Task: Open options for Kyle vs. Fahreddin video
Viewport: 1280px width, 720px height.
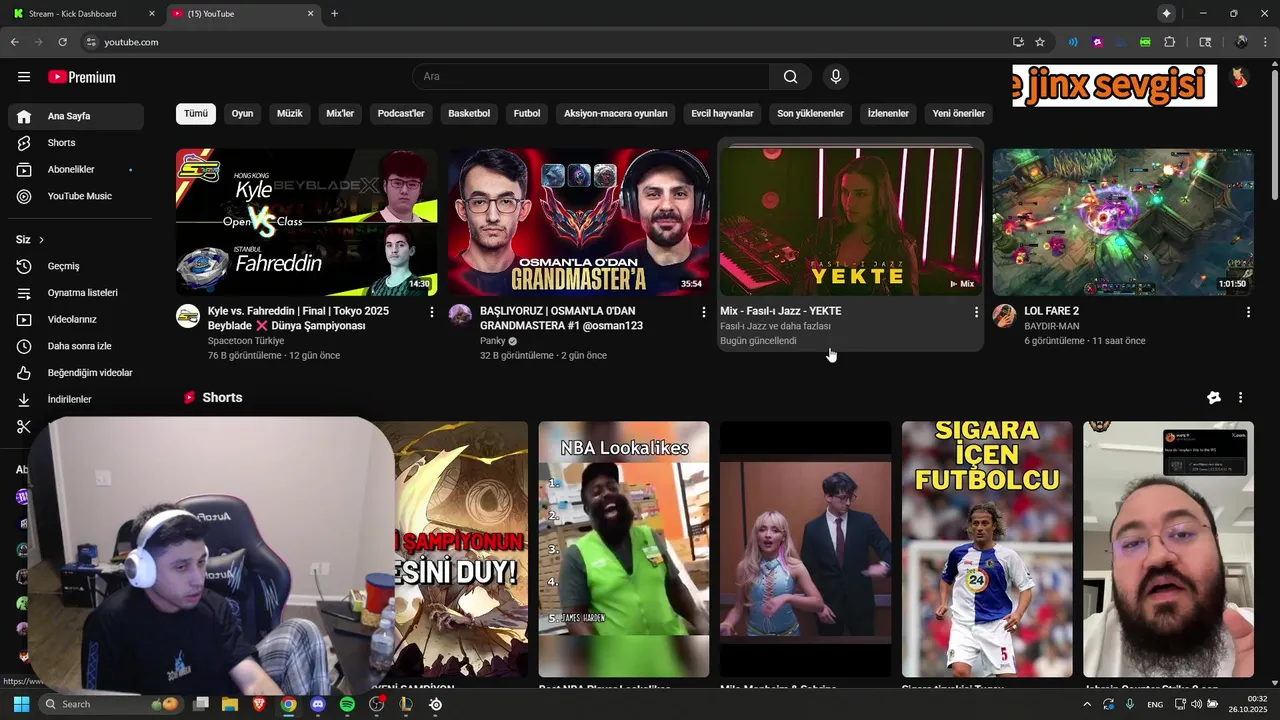Action: pyautogui.click(x=432, y=312)
